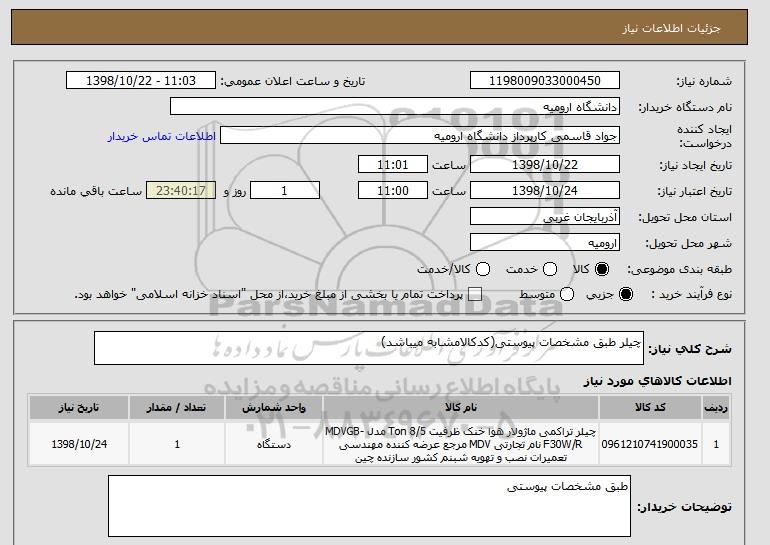770x545 pixels.
Task: Click the طبقه بندی موضوعی label
Action: click(679, 269)
